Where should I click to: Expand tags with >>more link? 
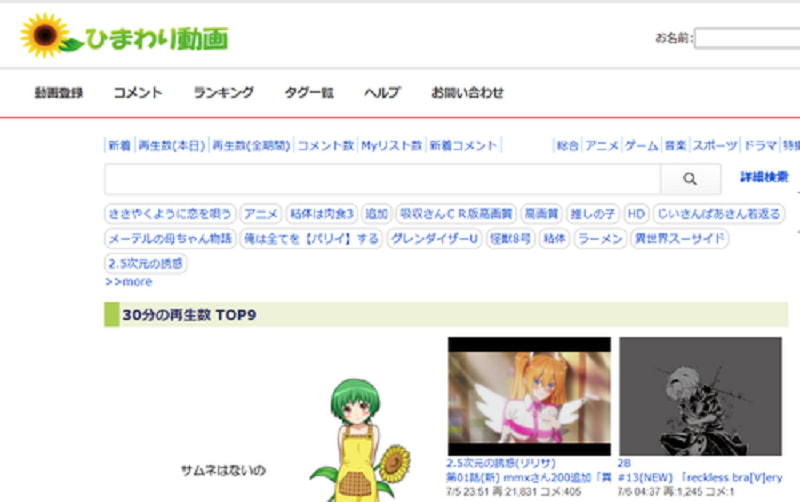click(129, 282)
